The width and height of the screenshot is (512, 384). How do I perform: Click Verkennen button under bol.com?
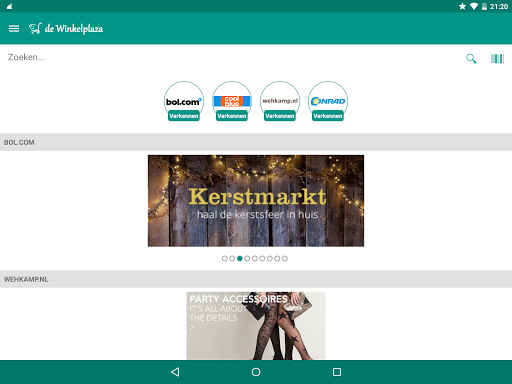(x=184, y=116)
